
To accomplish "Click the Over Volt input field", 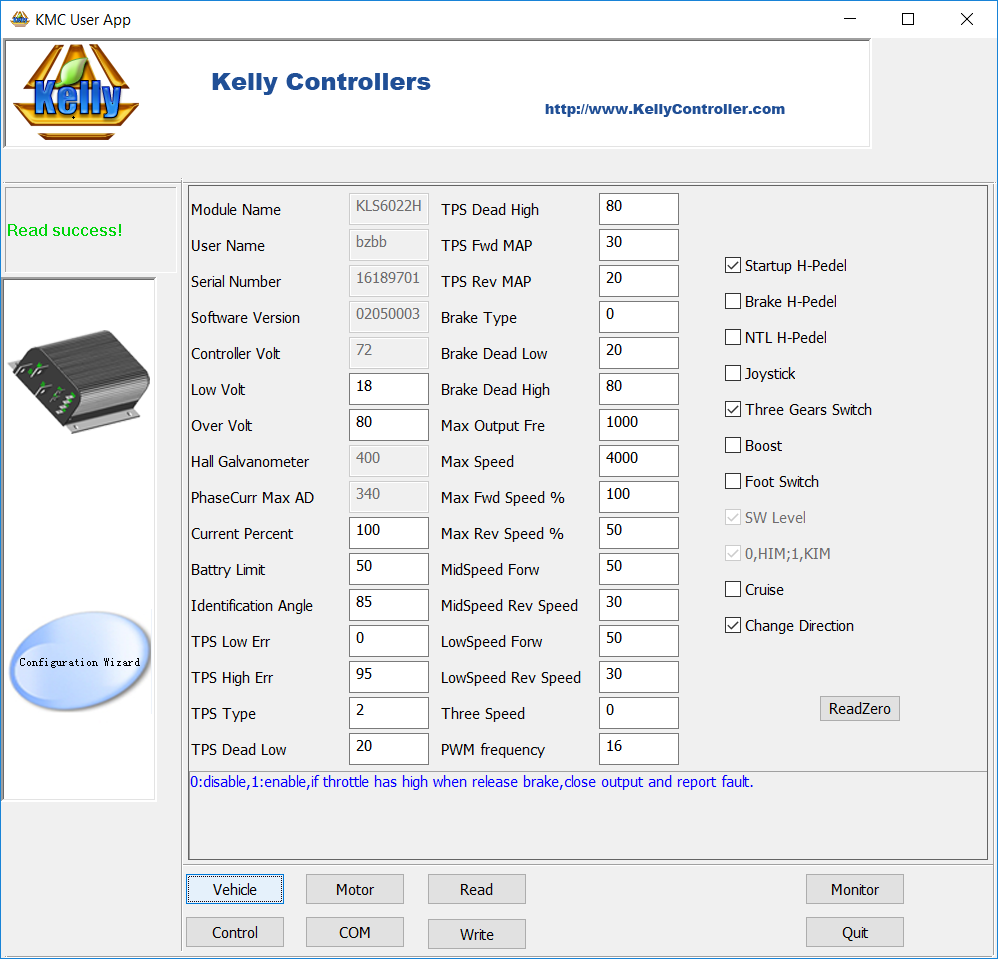I will click(389, 424).
